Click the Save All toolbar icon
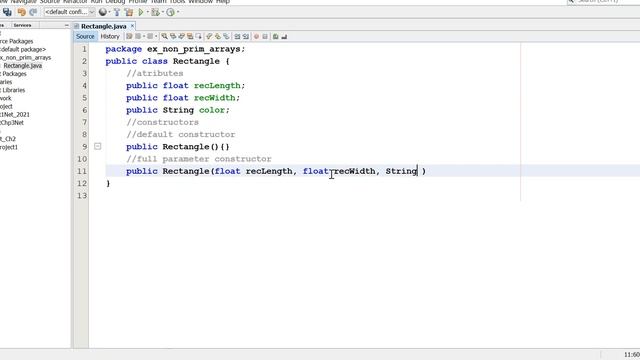 (7, 12)
